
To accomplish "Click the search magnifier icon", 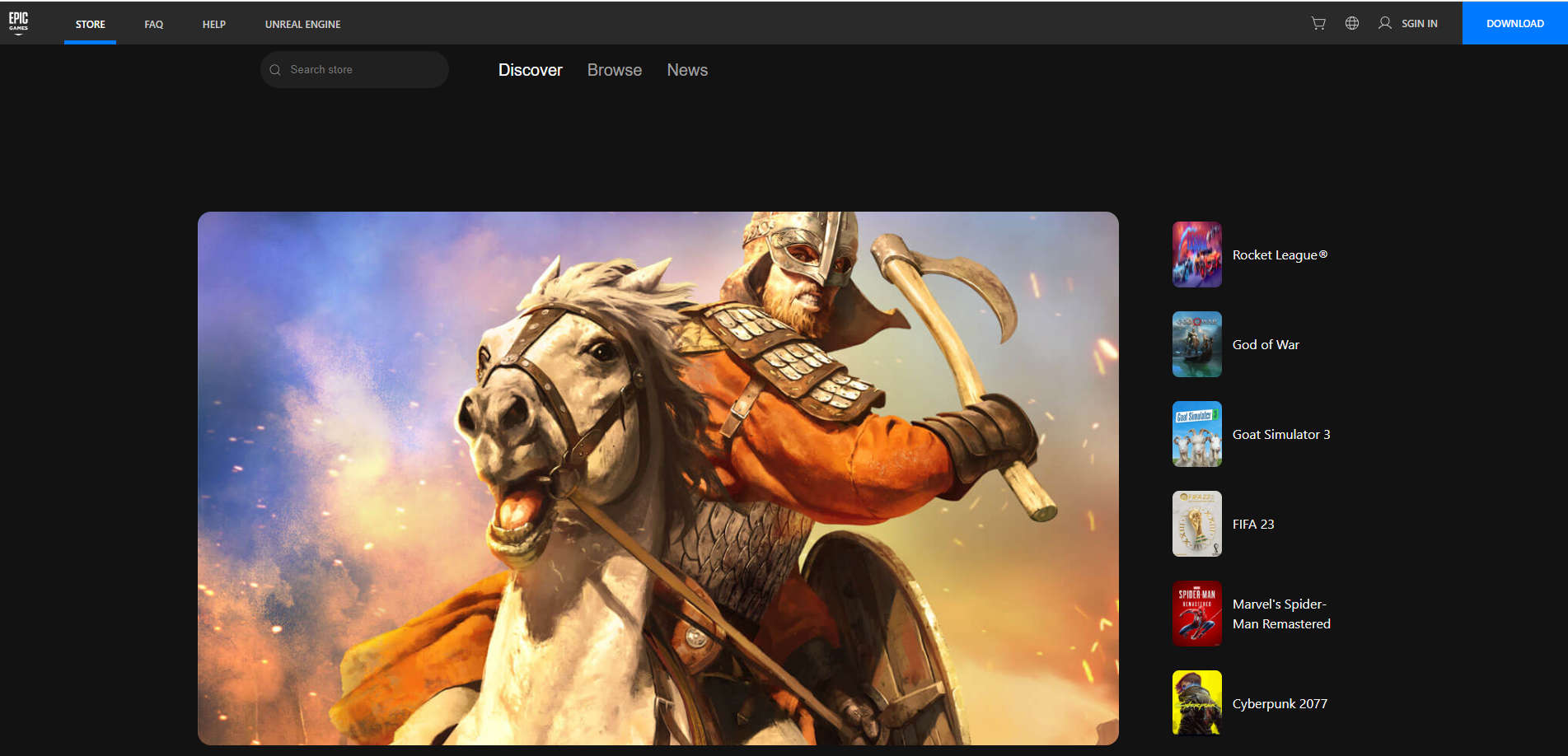I will click(x=275, y=70).
